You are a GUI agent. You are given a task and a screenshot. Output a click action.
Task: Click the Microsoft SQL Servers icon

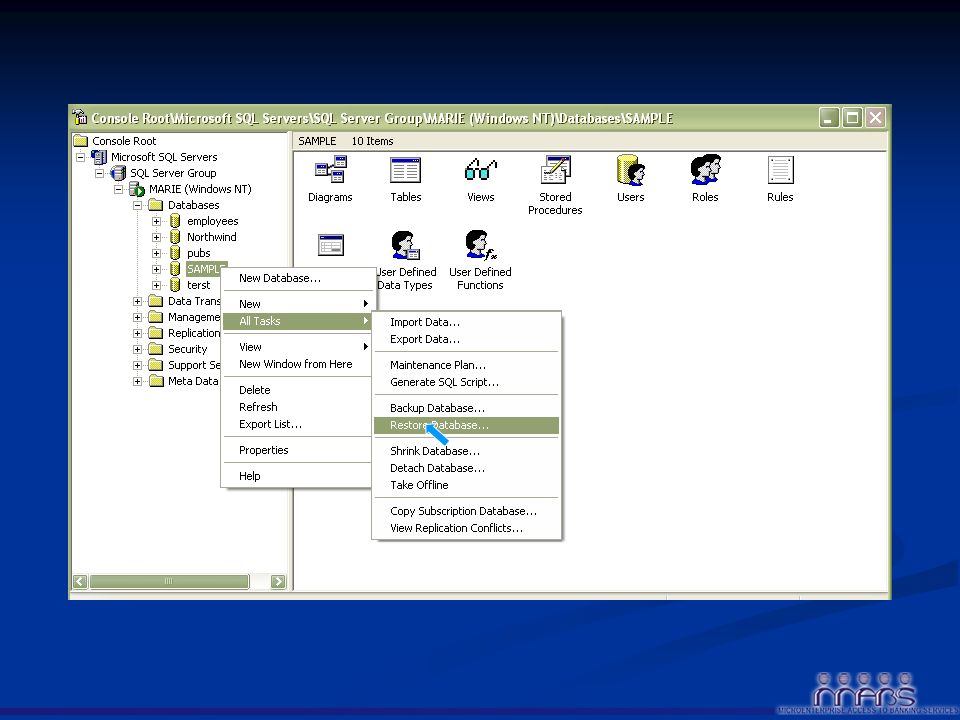[x=99, y=157]
